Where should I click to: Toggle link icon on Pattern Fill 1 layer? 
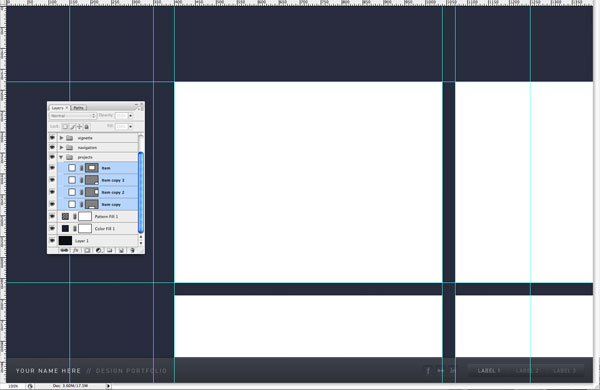75,217
